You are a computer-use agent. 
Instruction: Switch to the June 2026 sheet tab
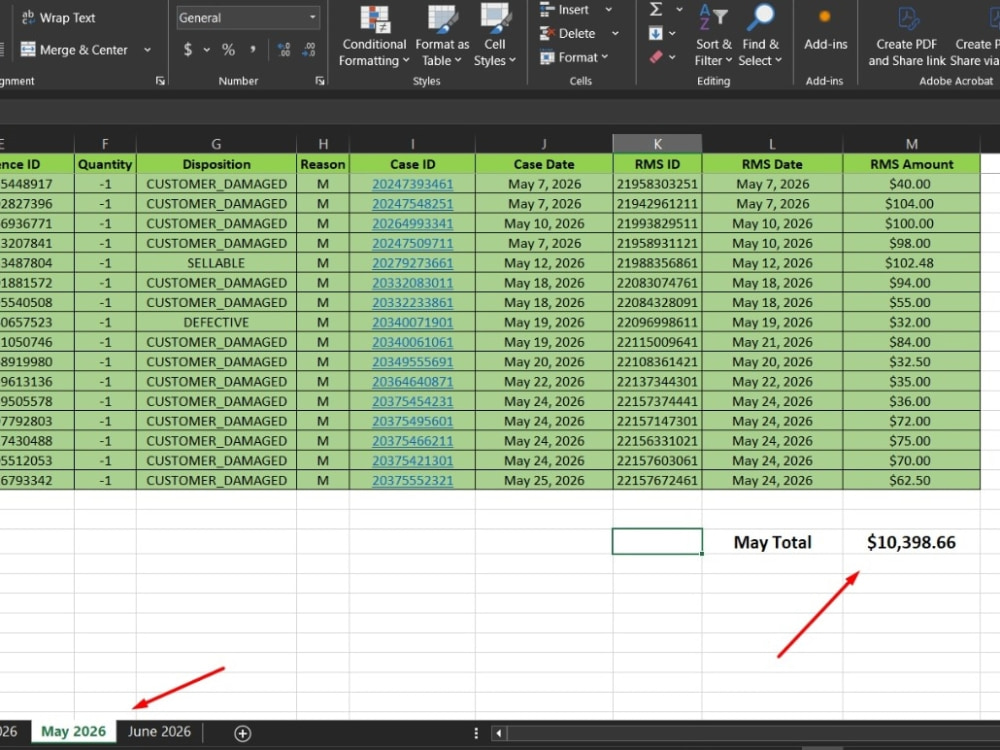click(x=159, y=732)
